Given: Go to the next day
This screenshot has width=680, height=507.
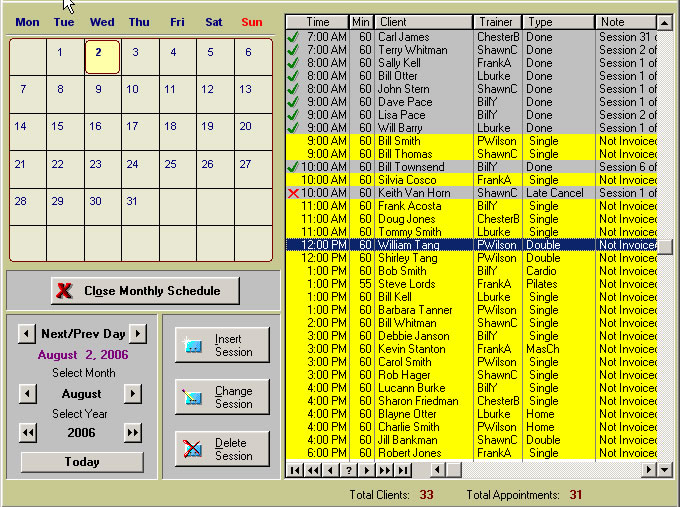Looking at the screenshot, I should point(137,333).
